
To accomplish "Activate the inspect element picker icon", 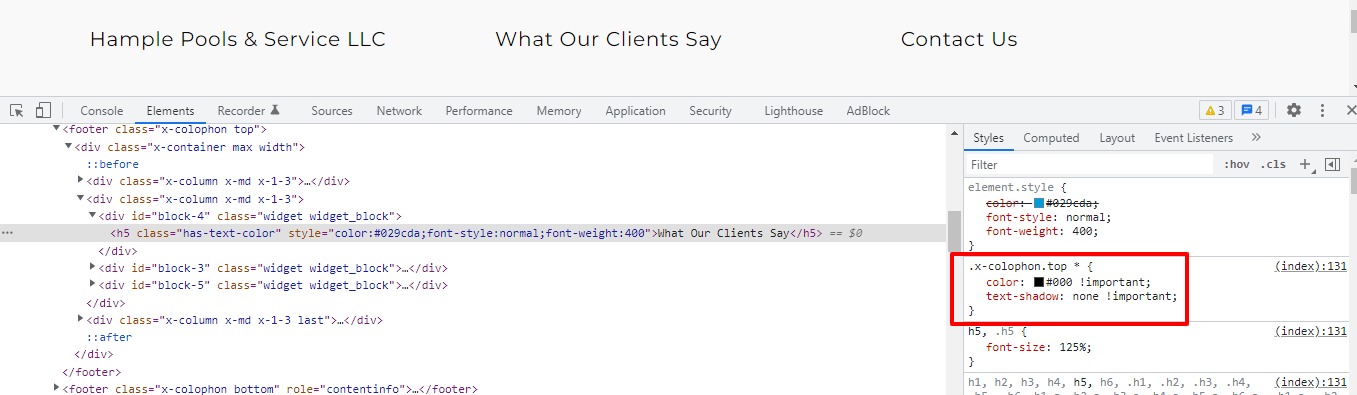I will coord(17,110).
